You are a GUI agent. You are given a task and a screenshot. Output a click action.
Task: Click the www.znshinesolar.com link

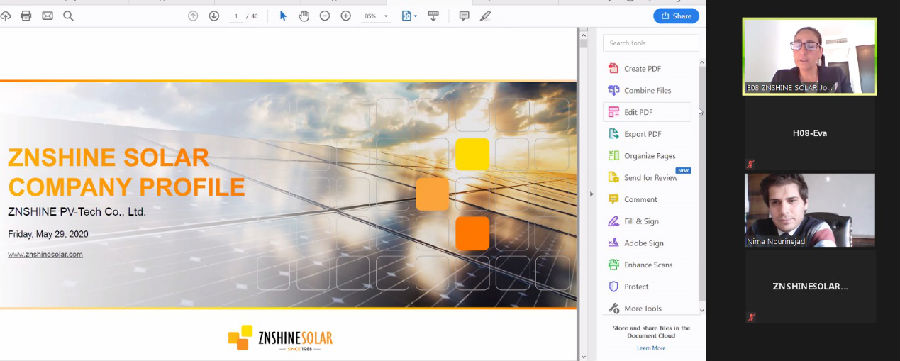tap(45, 254)
